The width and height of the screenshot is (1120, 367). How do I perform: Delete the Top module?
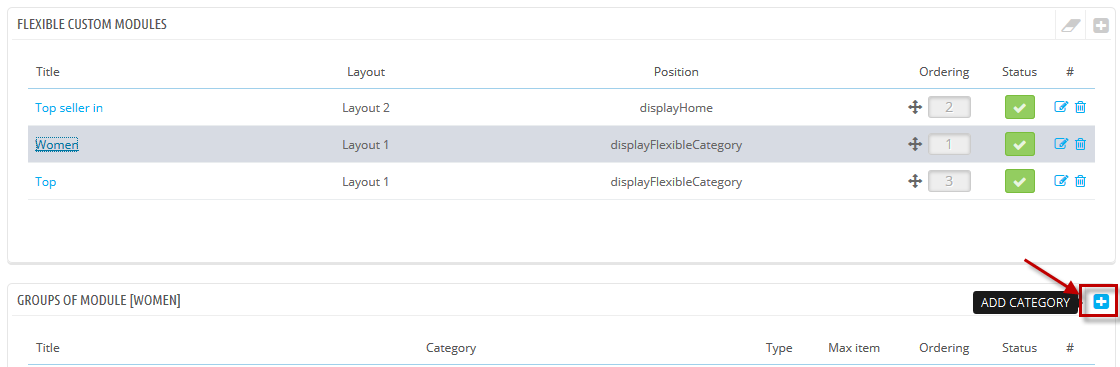[x=1081, y=181]
